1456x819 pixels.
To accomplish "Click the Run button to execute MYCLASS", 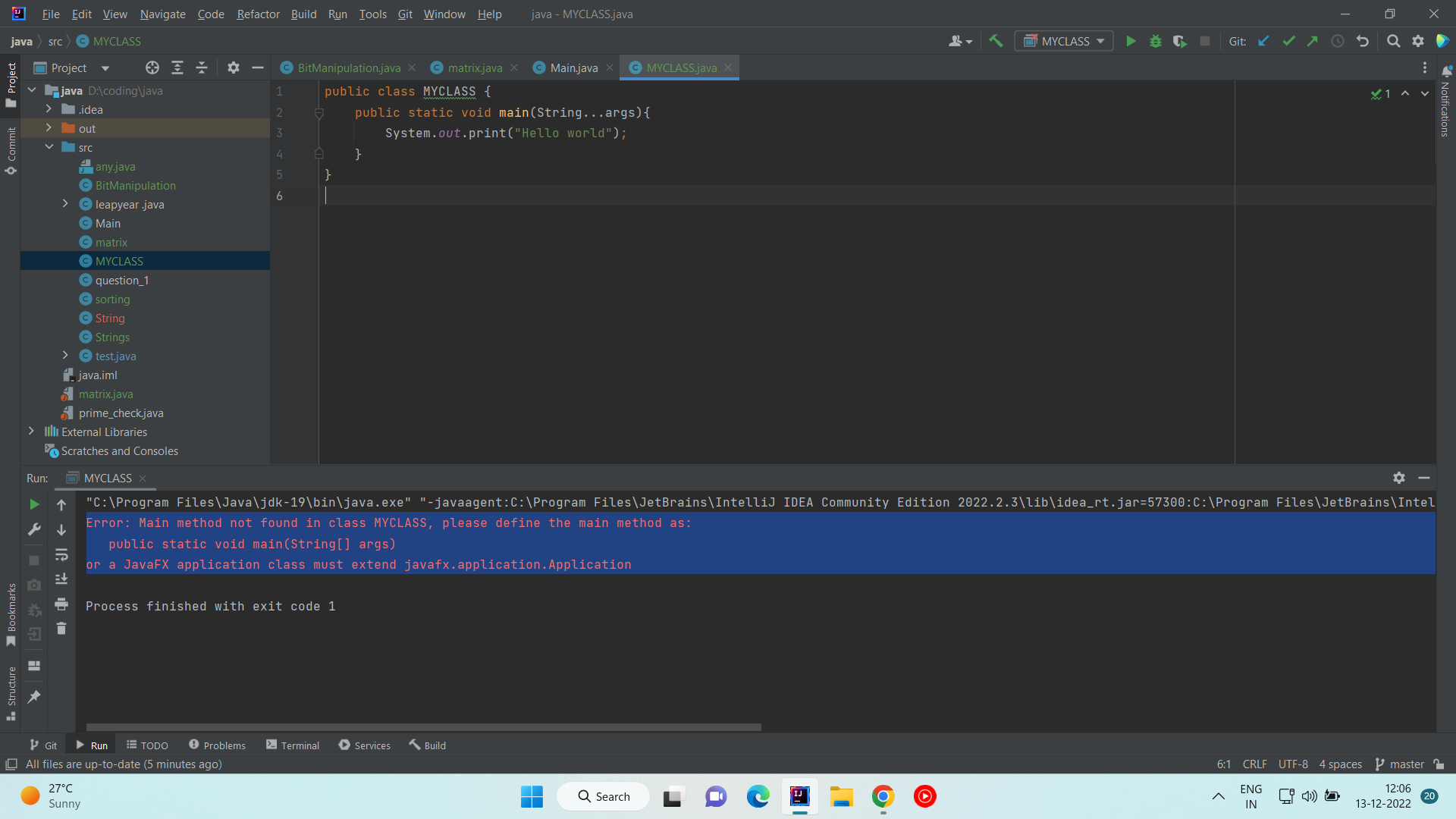I will (1131, 41).
